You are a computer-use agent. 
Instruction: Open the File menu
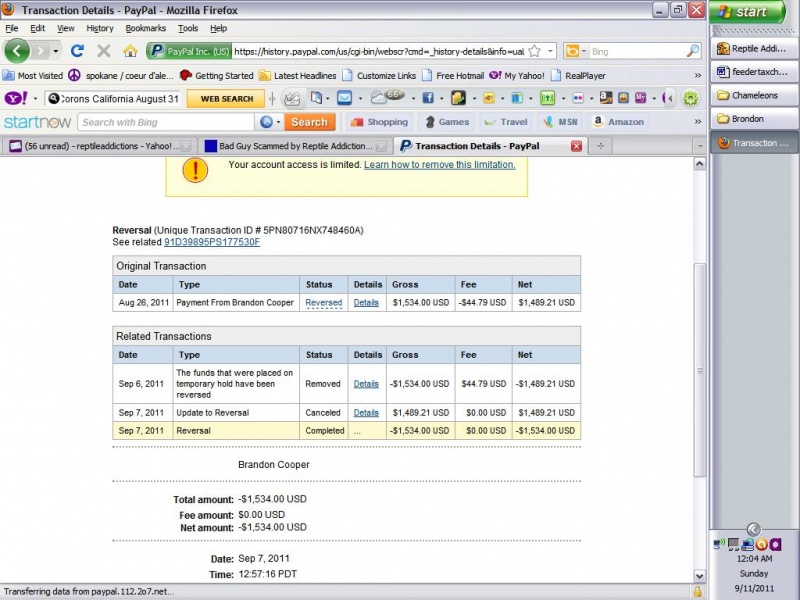tap(12, 28)
